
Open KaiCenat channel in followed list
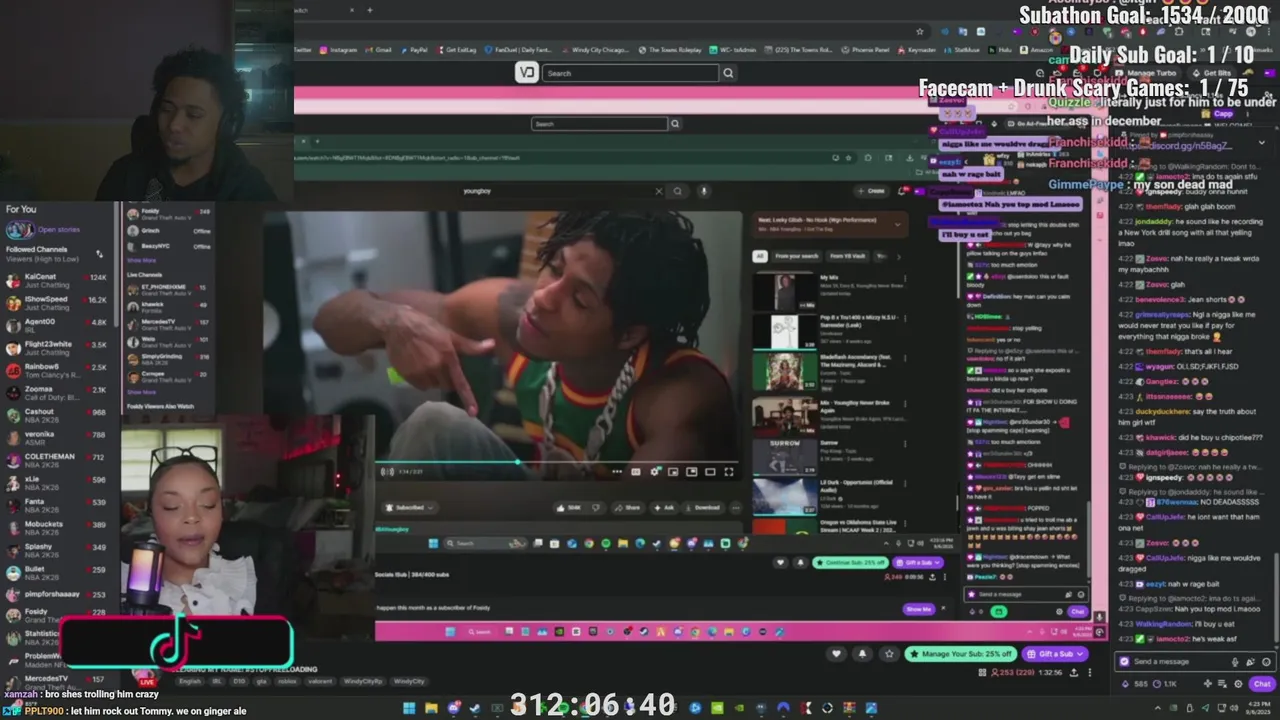58,280
